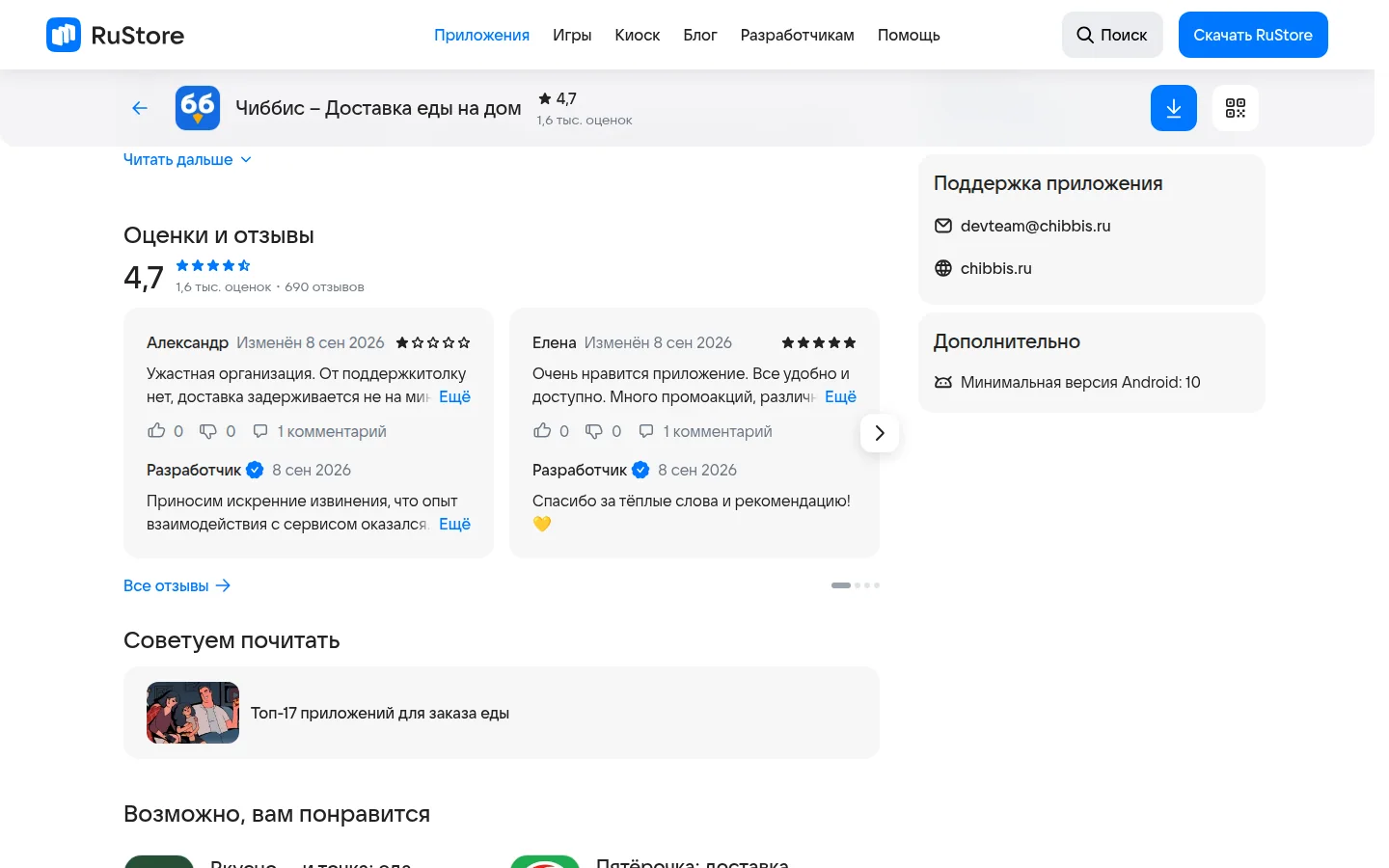This screenshot has height=868, width=1389.
Task: Click the star rating of Александр's review
Action: pyautogui.click(x=433, y=342)
